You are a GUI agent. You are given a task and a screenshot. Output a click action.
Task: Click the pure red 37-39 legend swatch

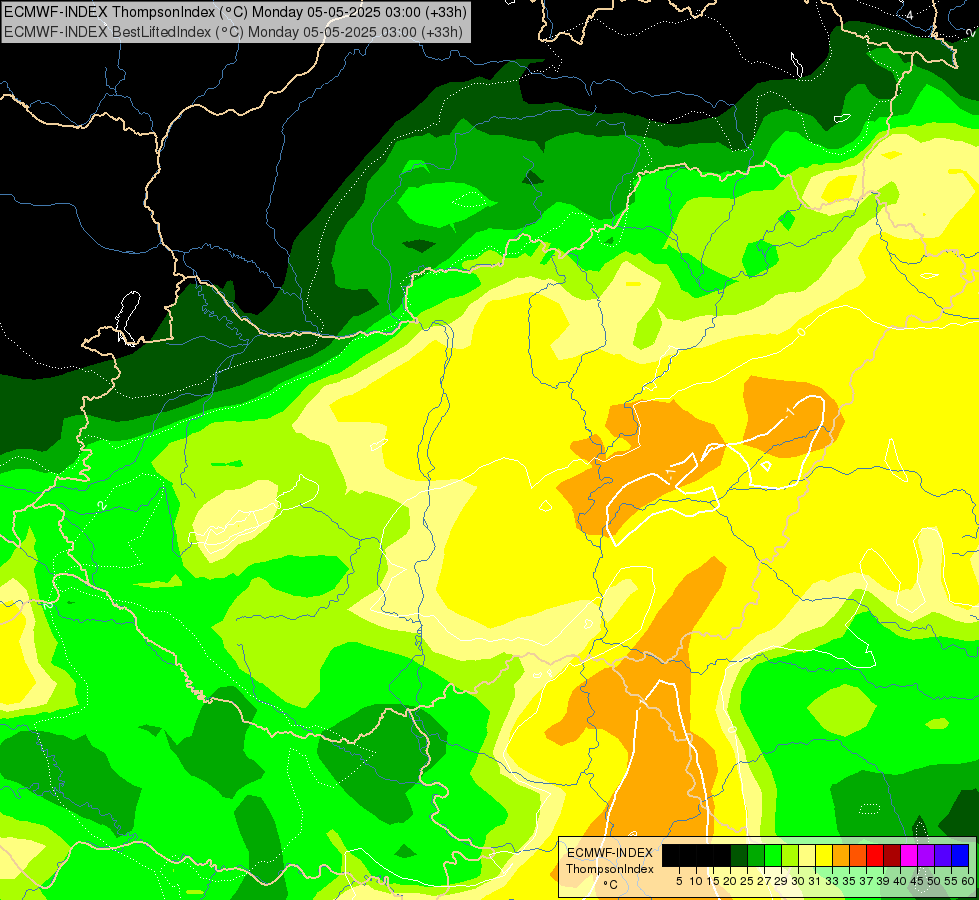click(875, 856)
